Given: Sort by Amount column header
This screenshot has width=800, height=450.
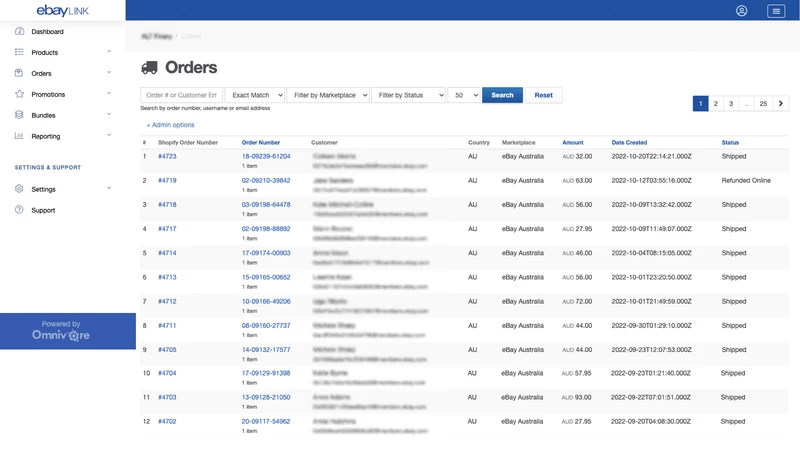Looking at the screenshot, I should coord(572,142).
